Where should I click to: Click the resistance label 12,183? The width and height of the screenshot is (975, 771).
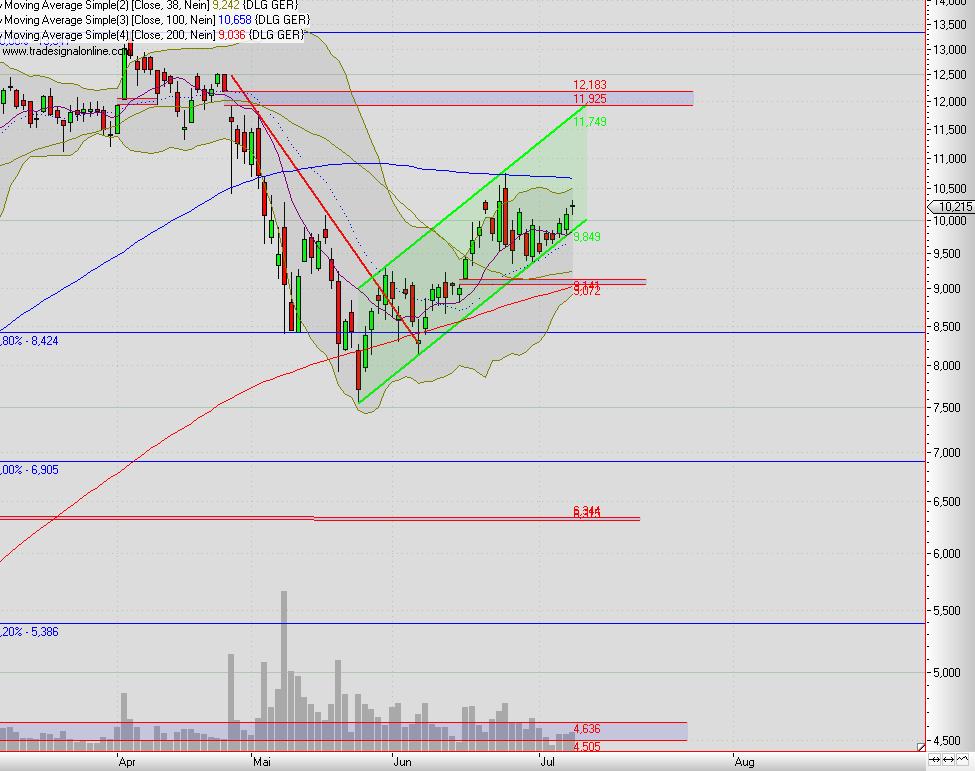coord(589,85)
